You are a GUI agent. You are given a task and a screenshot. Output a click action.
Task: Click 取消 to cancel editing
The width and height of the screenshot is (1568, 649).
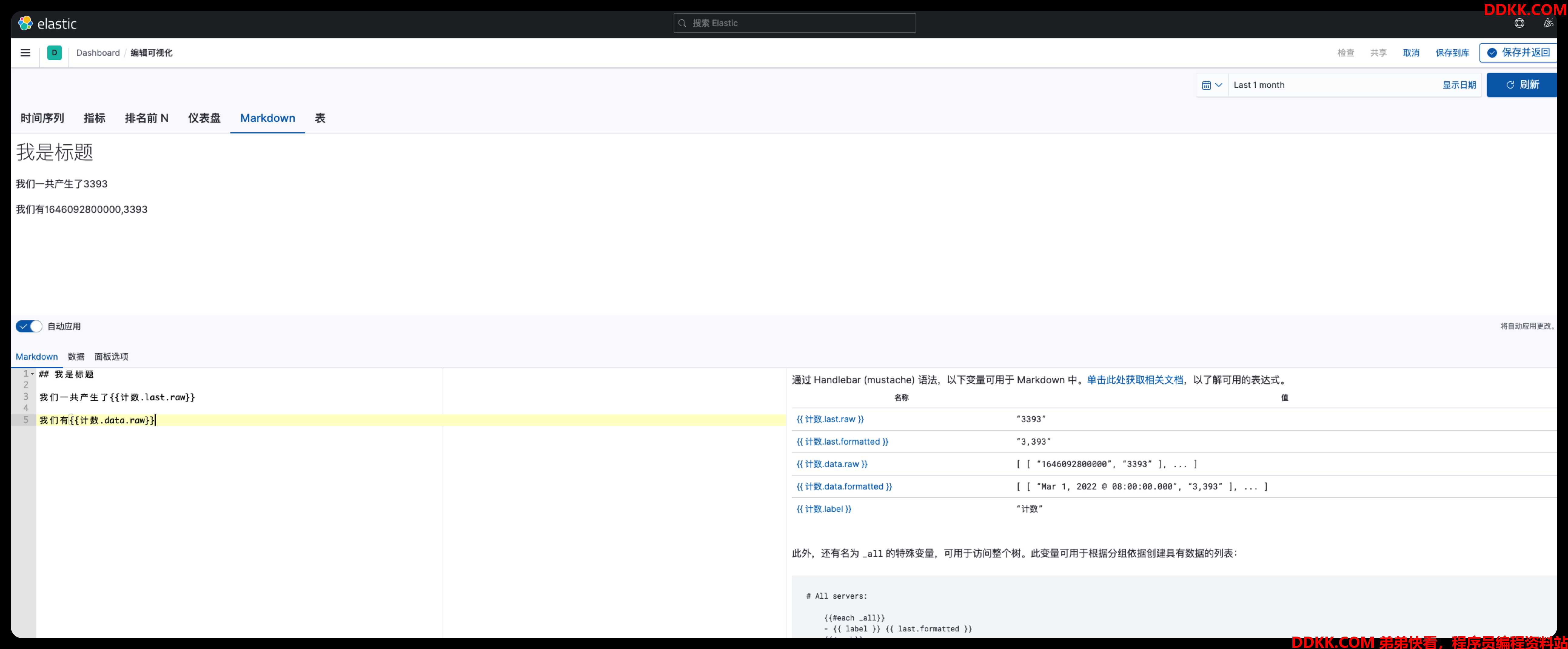point(1411,53)
